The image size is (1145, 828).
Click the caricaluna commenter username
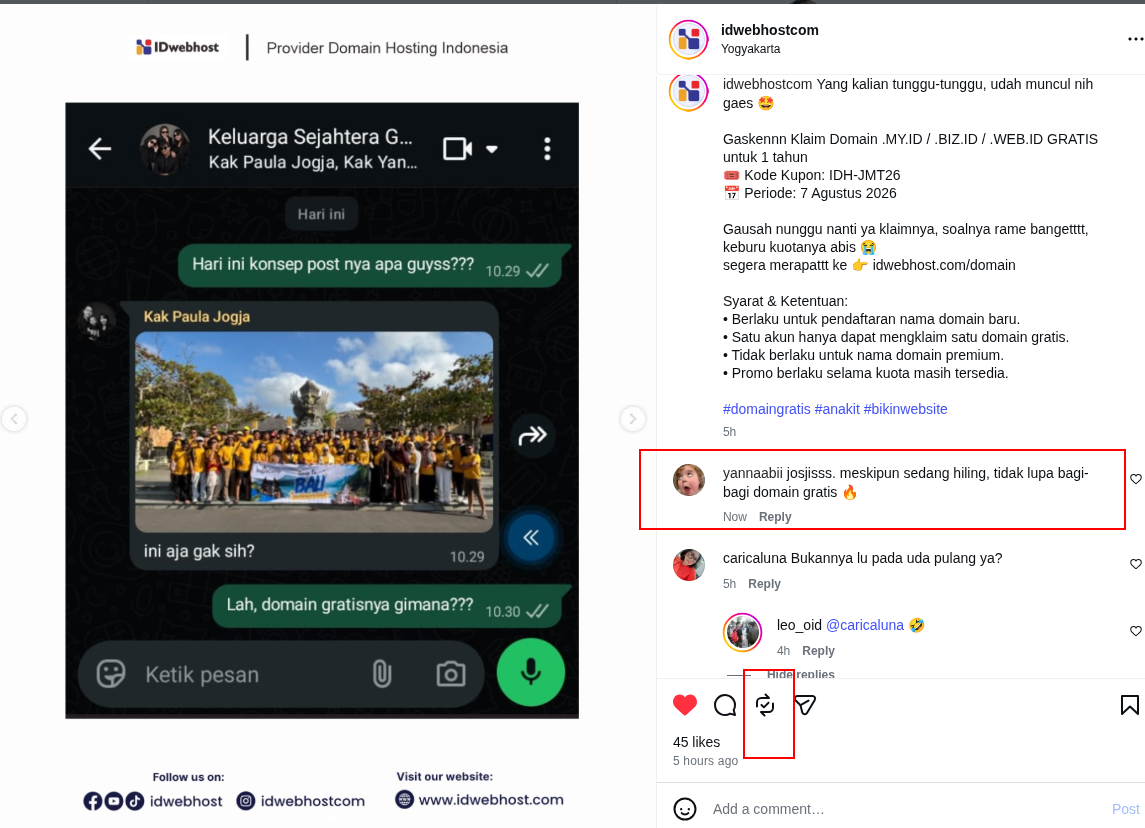(755, 558)
